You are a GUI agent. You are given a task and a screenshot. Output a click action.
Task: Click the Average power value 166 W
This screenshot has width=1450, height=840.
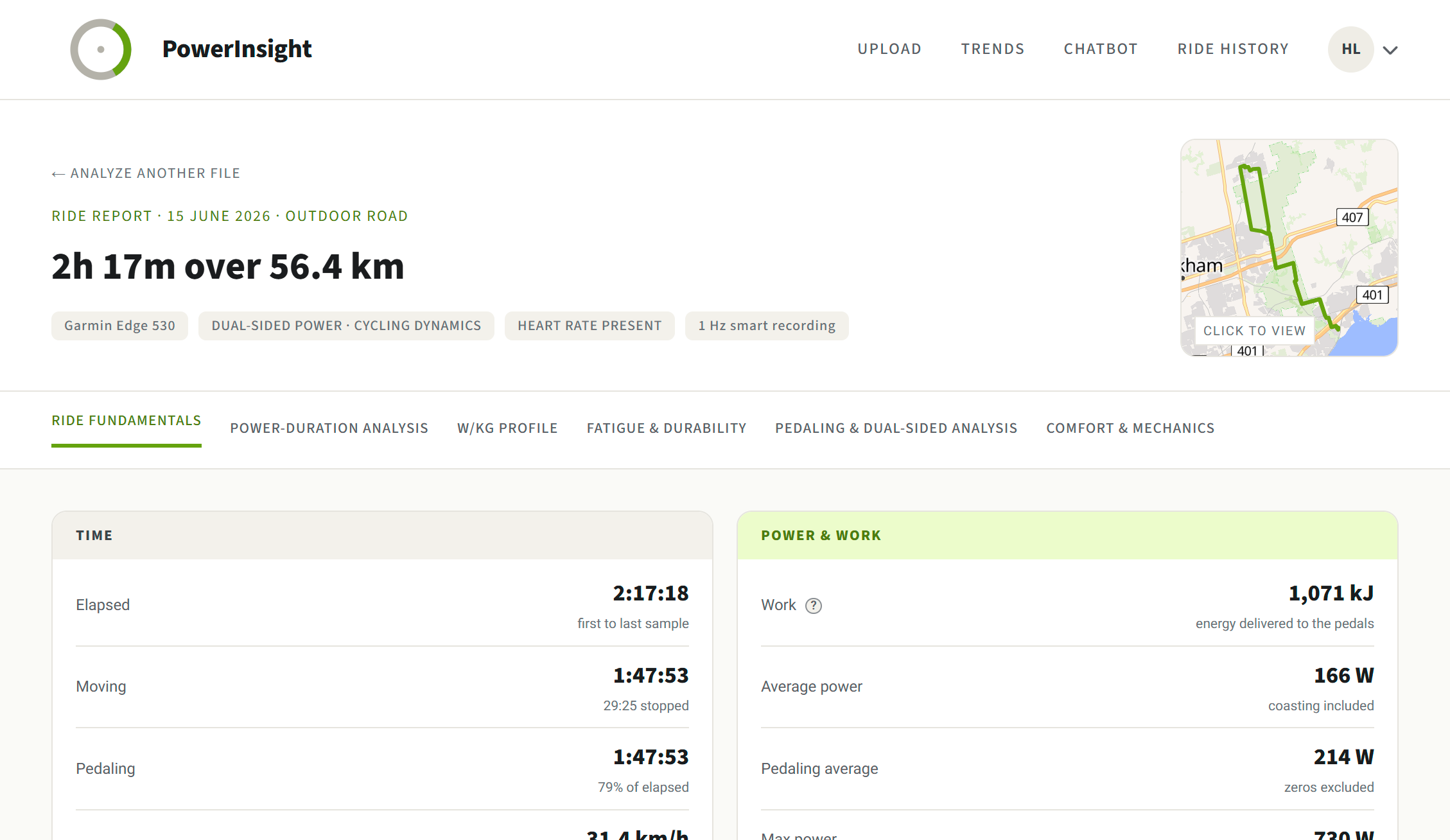coord(1344,676)
